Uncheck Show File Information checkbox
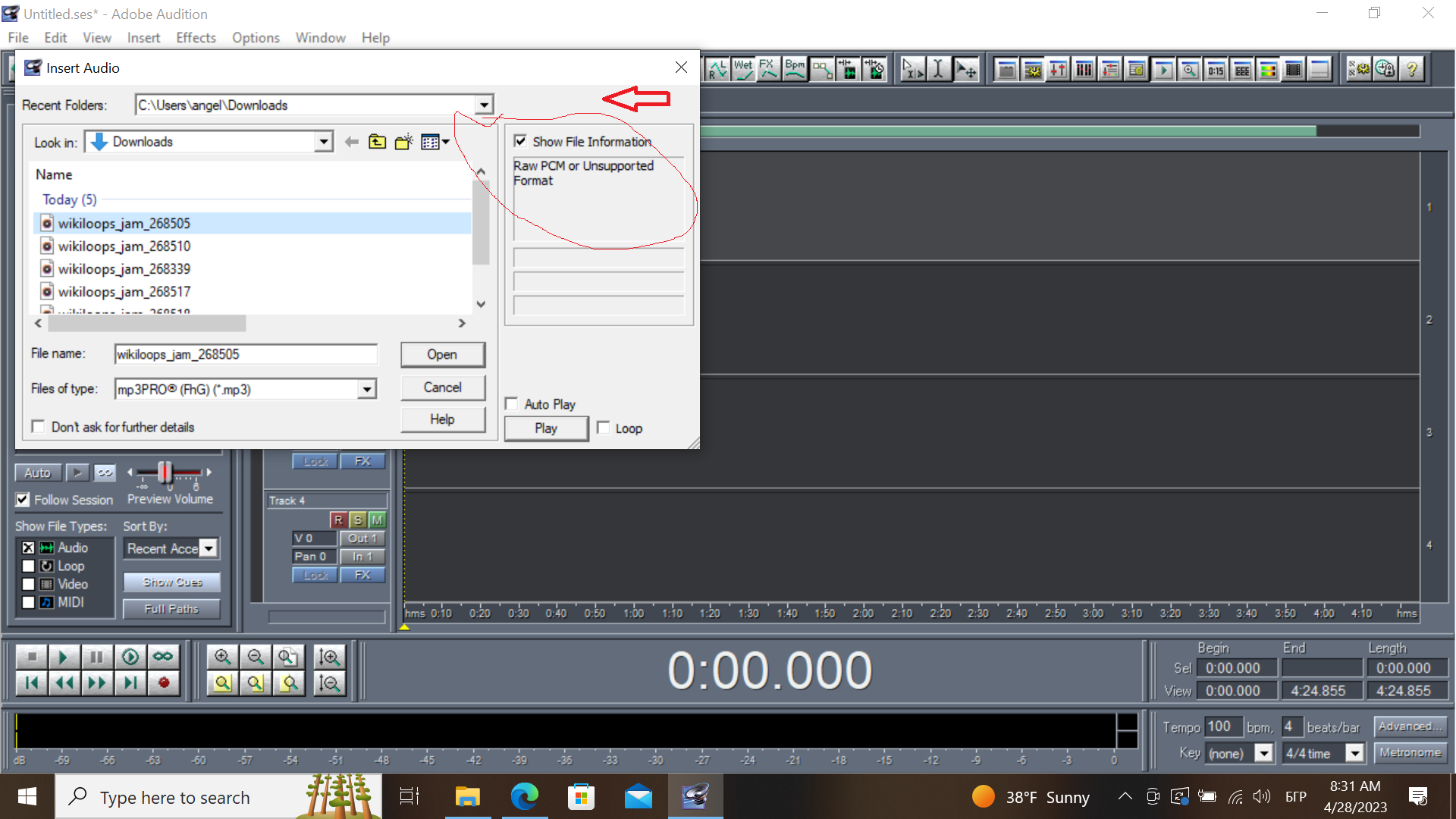 (520, 141)
